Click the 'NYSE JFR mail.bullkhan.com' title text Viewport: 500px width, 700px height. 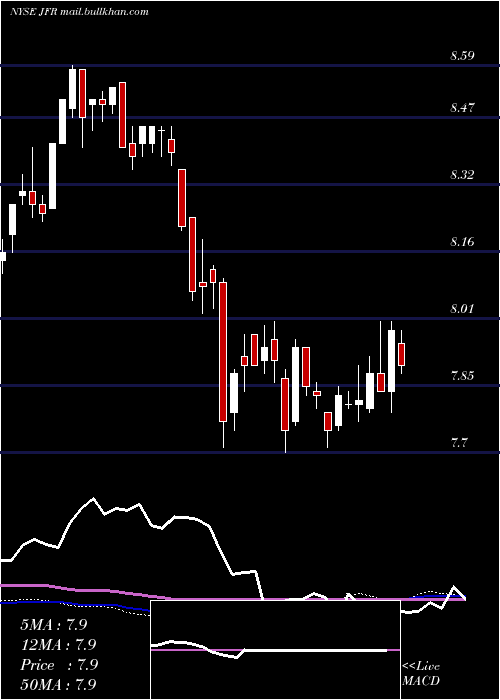[x=79, y=12]
